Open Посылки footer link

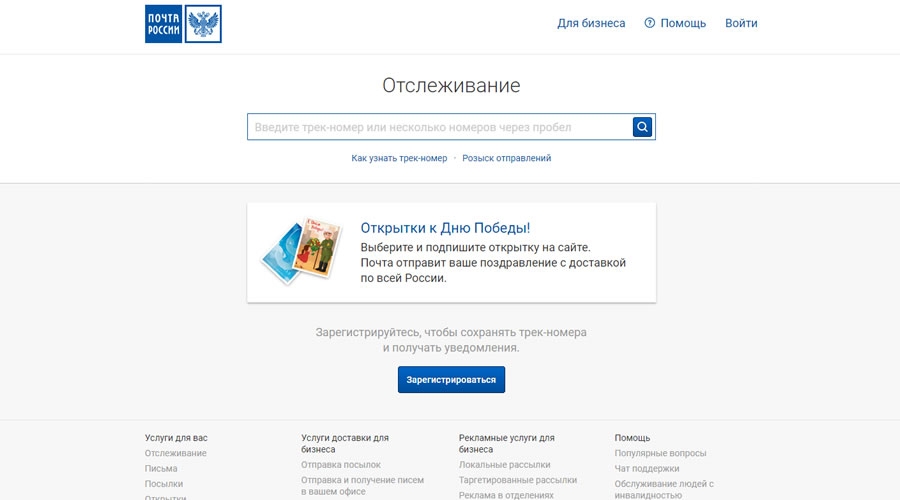tap(164, 484)
